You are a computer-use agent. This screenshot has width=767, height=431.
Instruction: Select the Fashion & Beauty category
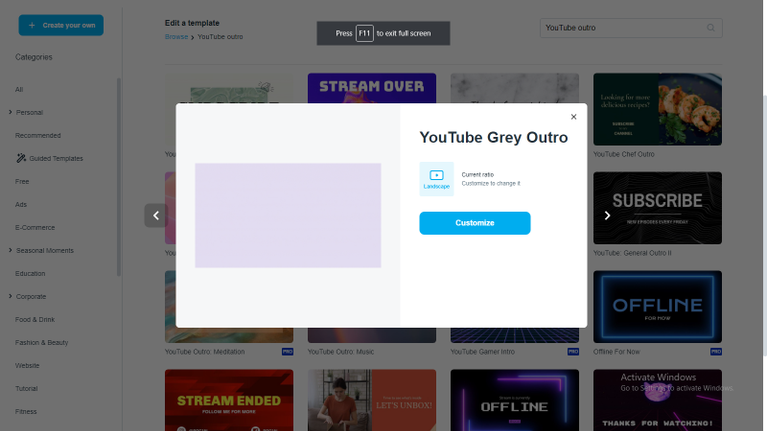pos(42,342)
